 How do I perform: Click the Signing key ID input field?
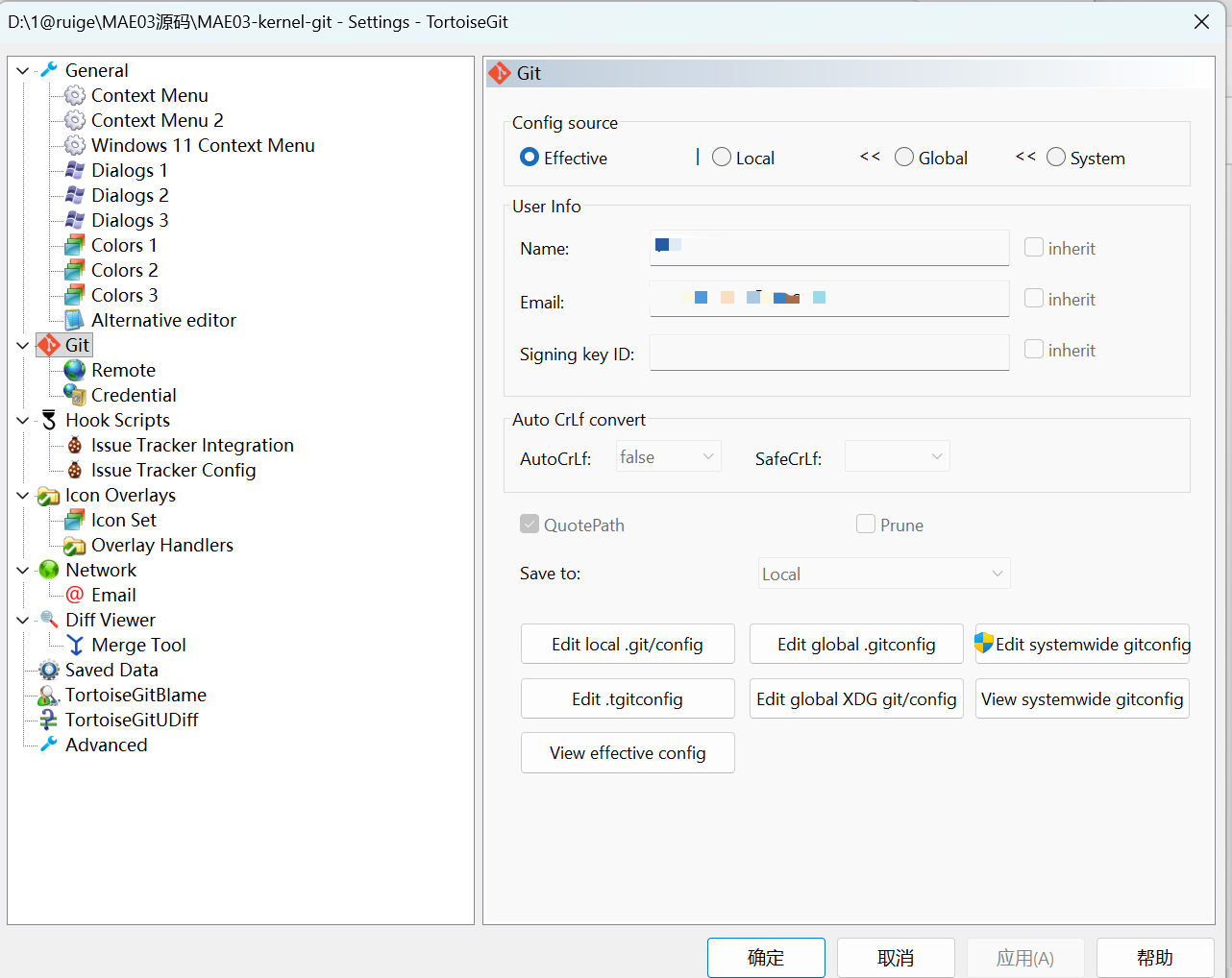829,352
